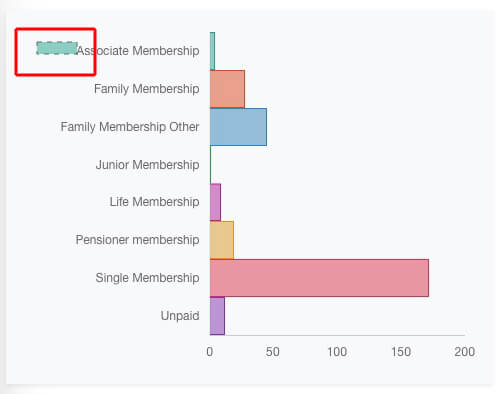This screenshot has width=502, height=394.
Task: Select the Associate Membership bar
Action: 212,51
